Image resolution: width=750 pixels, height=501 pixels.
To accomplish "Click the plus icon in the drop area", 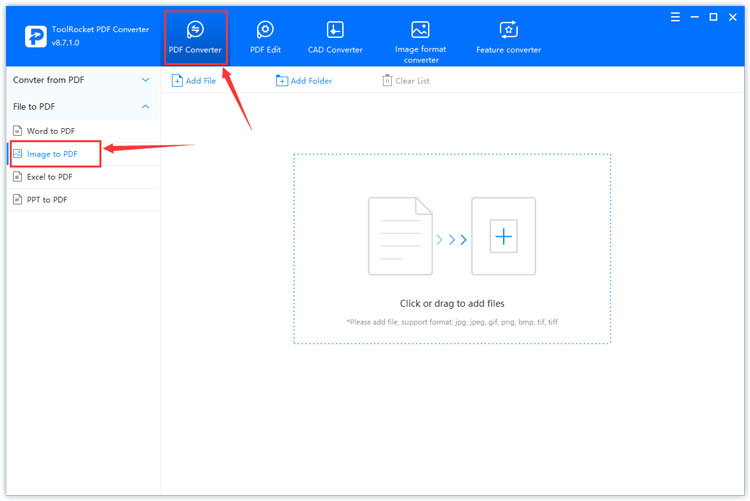I will [504, 236].
